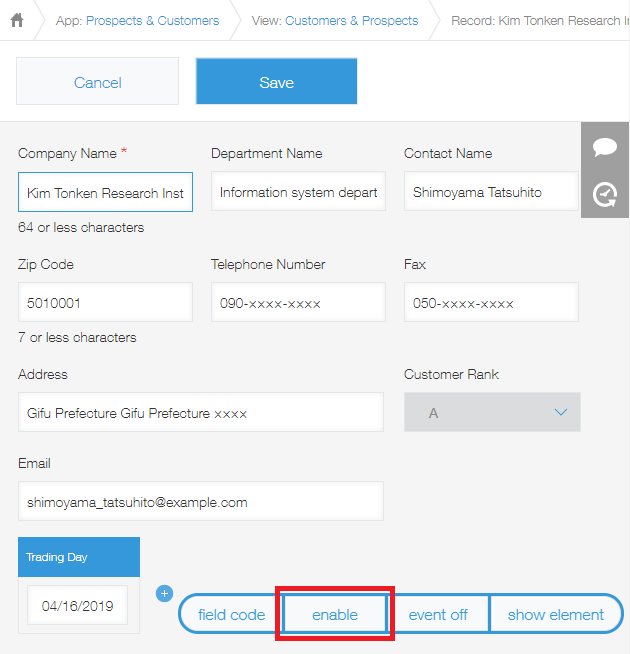Focus the Company Name field
The image size is (630, 654).
tap(106, 192)
